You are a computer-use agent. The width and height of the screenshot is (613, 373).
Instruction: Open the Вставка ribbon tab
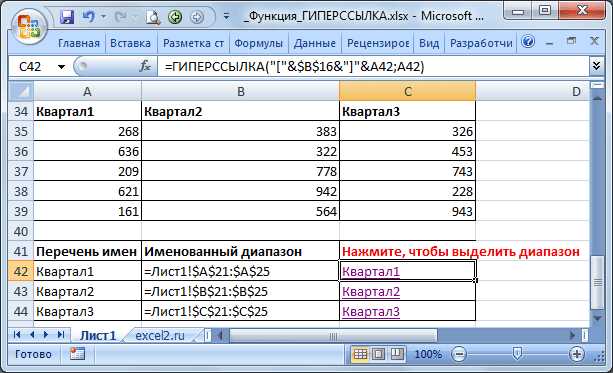point(130,43)
